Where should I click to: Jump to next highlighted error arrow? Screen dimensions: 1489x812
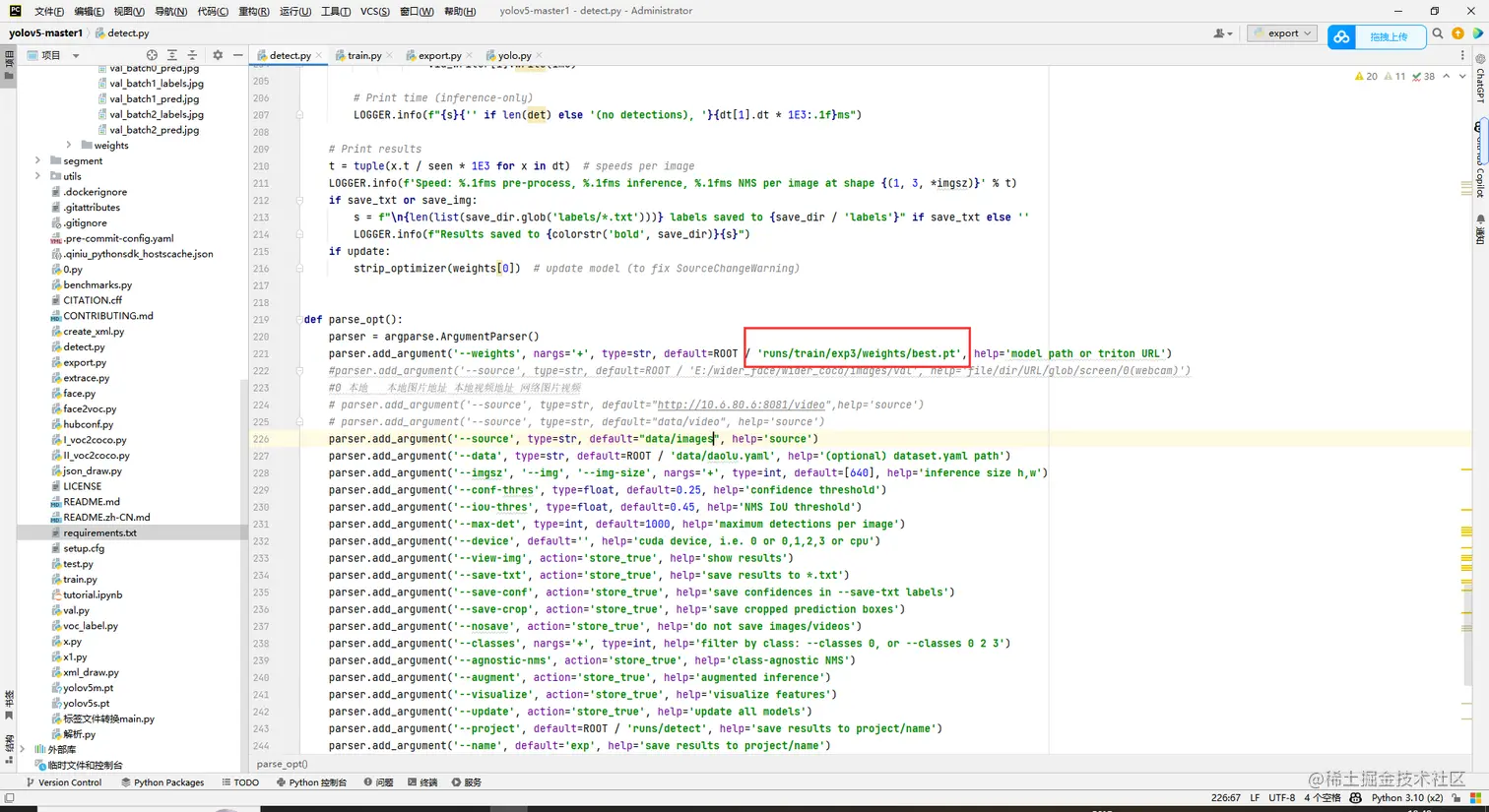1461,76
